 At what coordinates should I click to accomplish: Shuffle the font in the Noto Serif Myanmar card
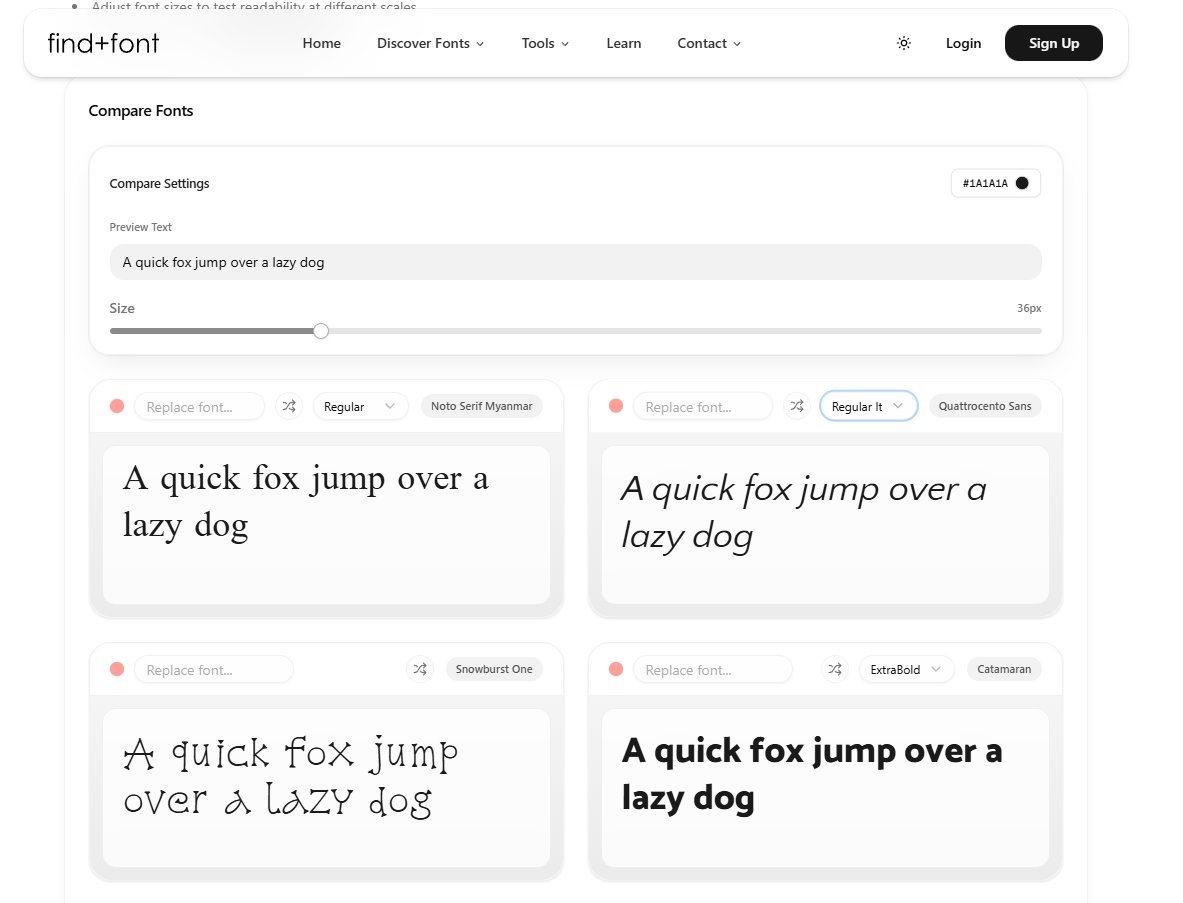[x=289, y=407]
